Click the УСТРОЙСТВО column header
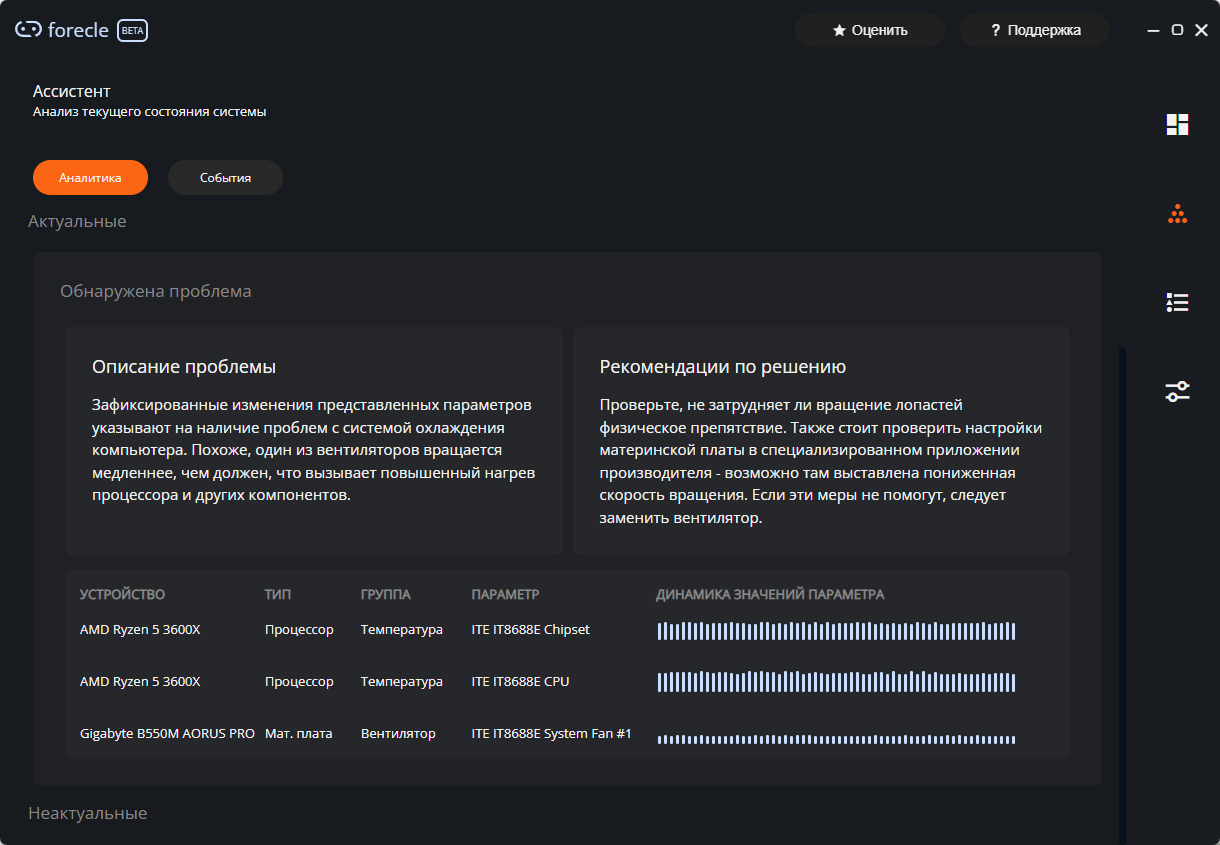Image resolution: width=1220 pixels, height=845 pixels. tap(122, 595)
